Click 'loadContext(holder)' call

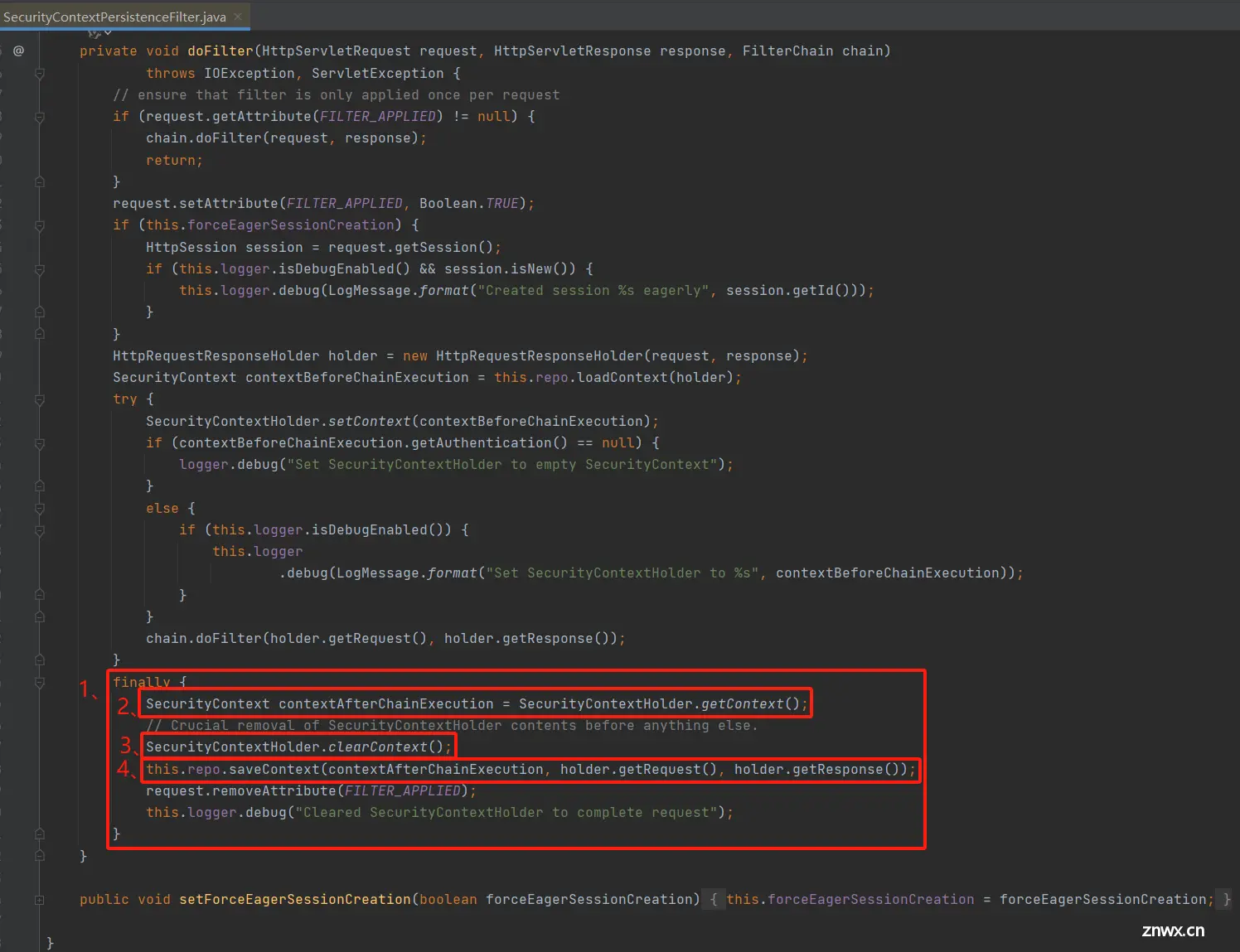point(655,378)
